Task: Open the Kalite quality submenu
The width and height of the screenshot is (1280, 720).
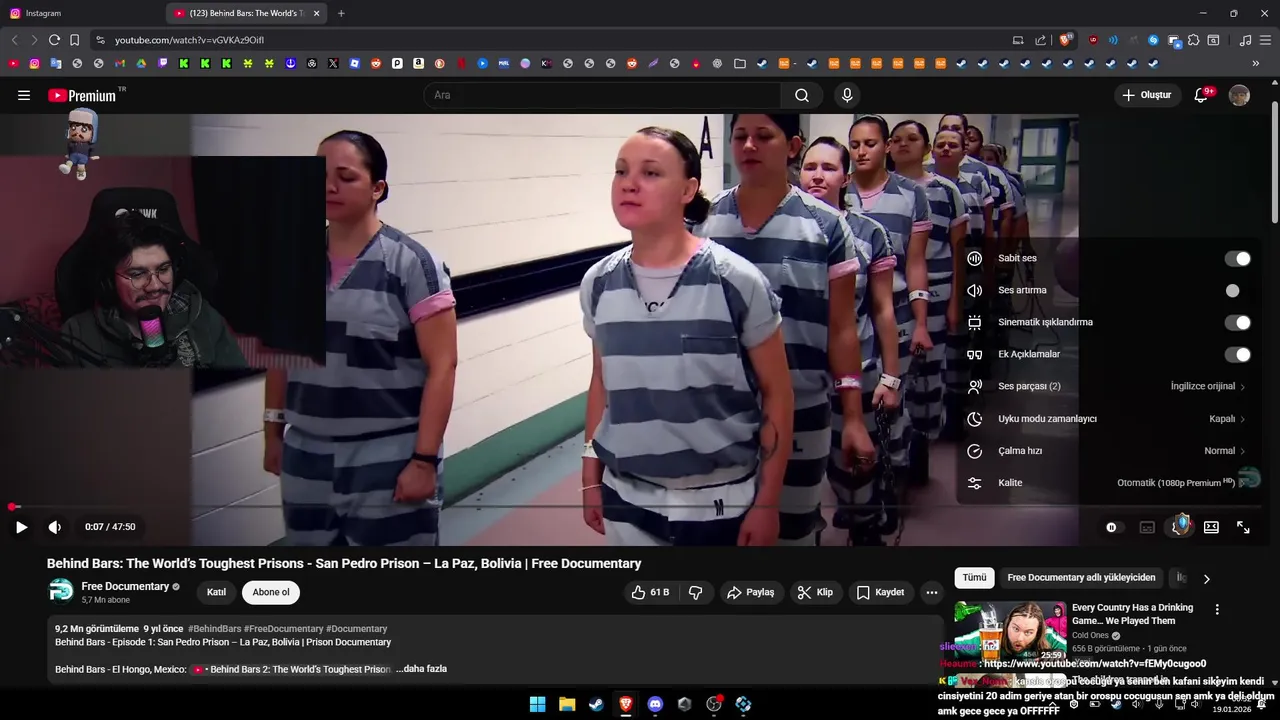Action: [1106, 483]
